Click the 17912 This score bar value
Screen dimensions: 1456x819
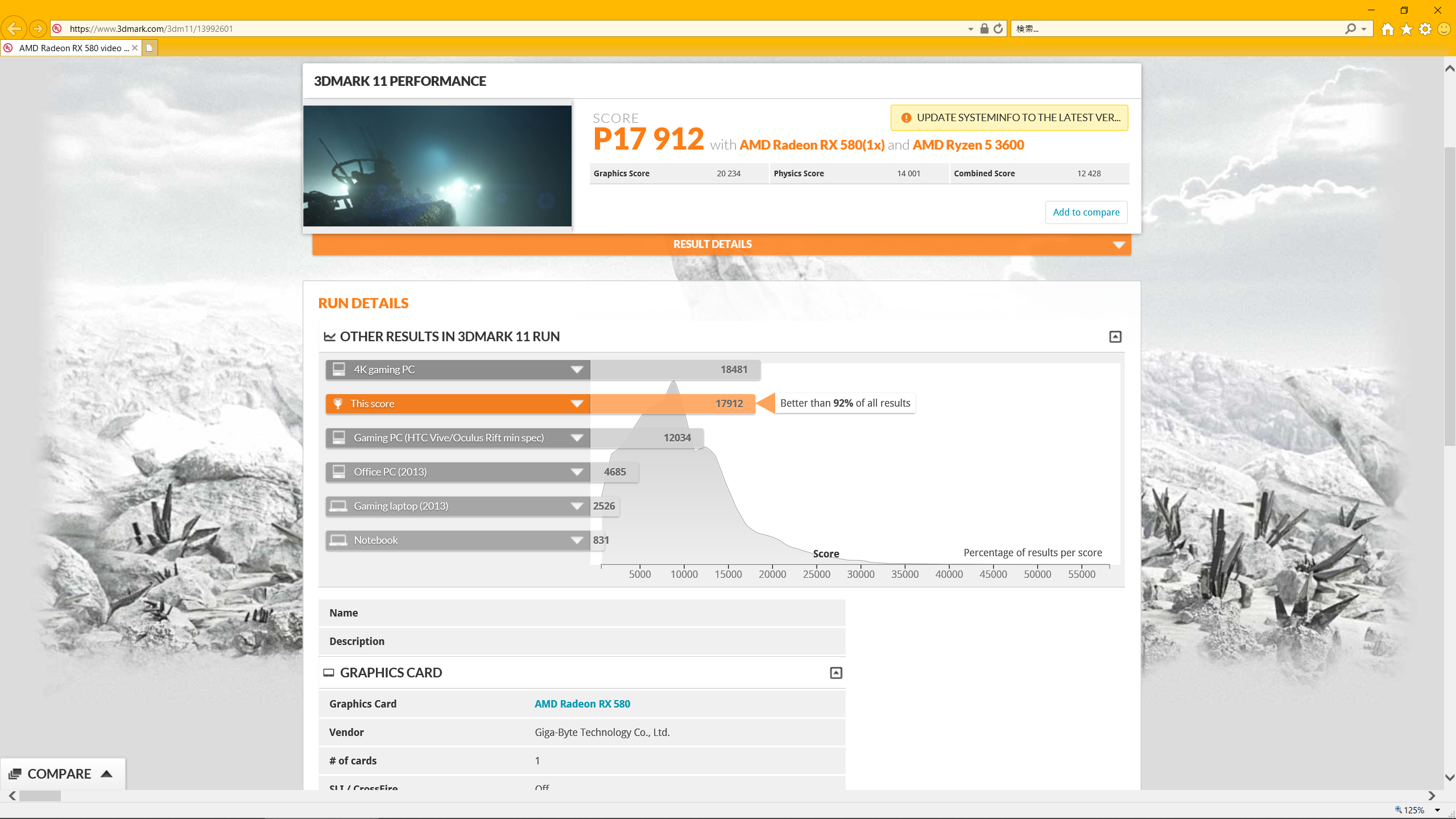pos(729,404)
